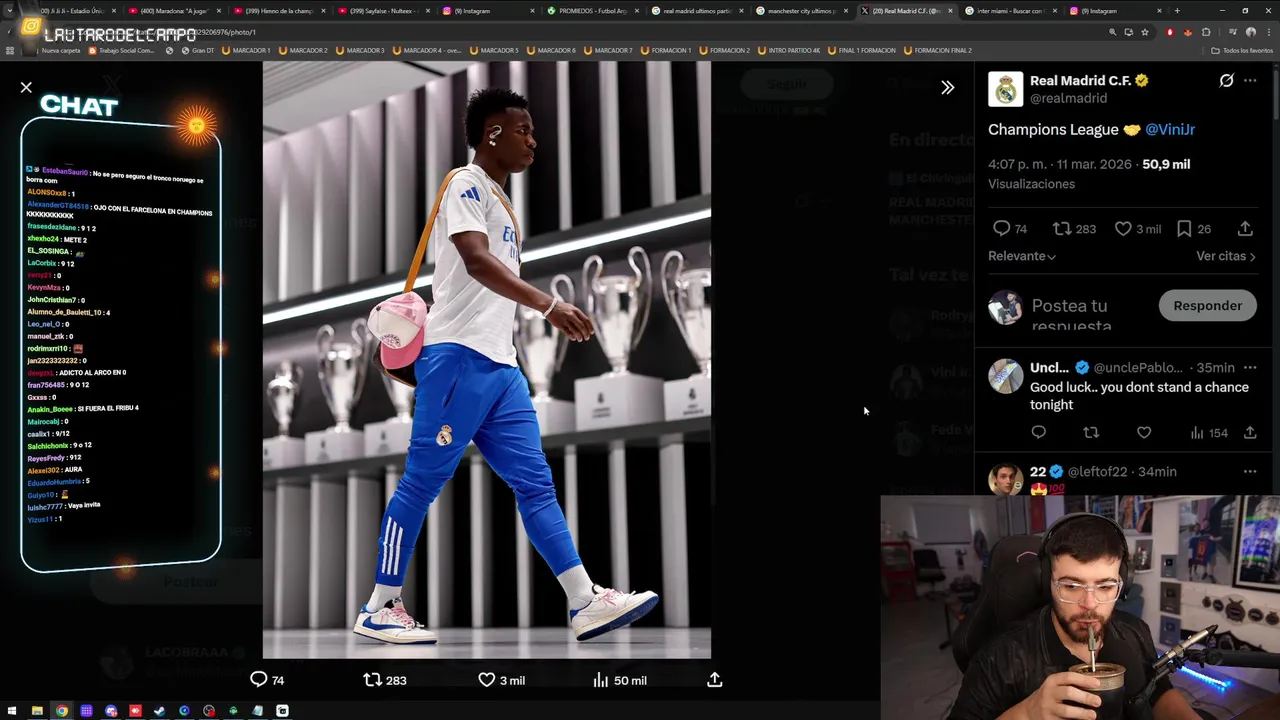Share unclePablo's comment
The width and height of the screenshot is (1280, 720).
(1250, 433)
